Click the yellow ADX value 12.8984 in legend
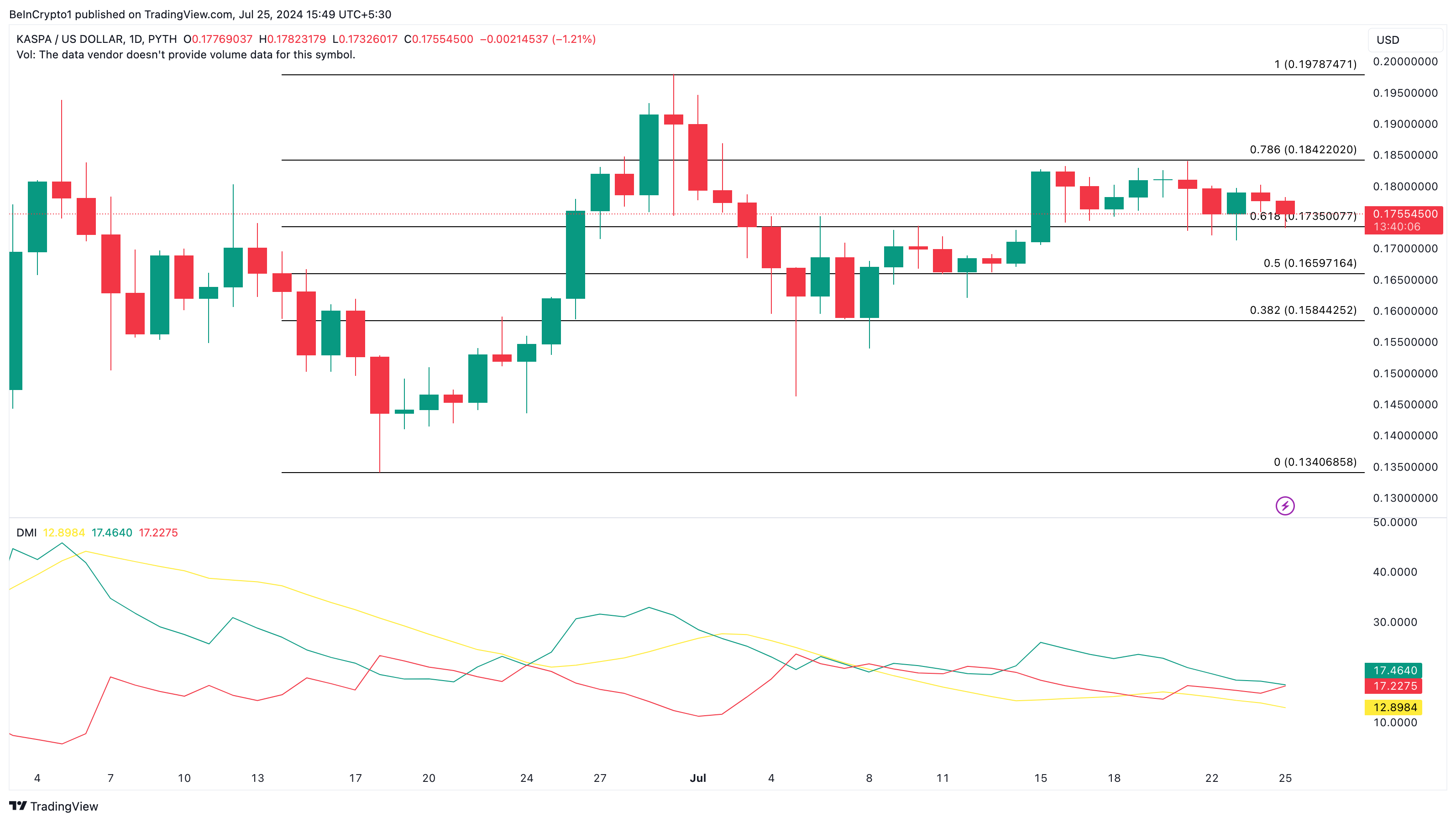1456x822 pixels. coord(64,533)
